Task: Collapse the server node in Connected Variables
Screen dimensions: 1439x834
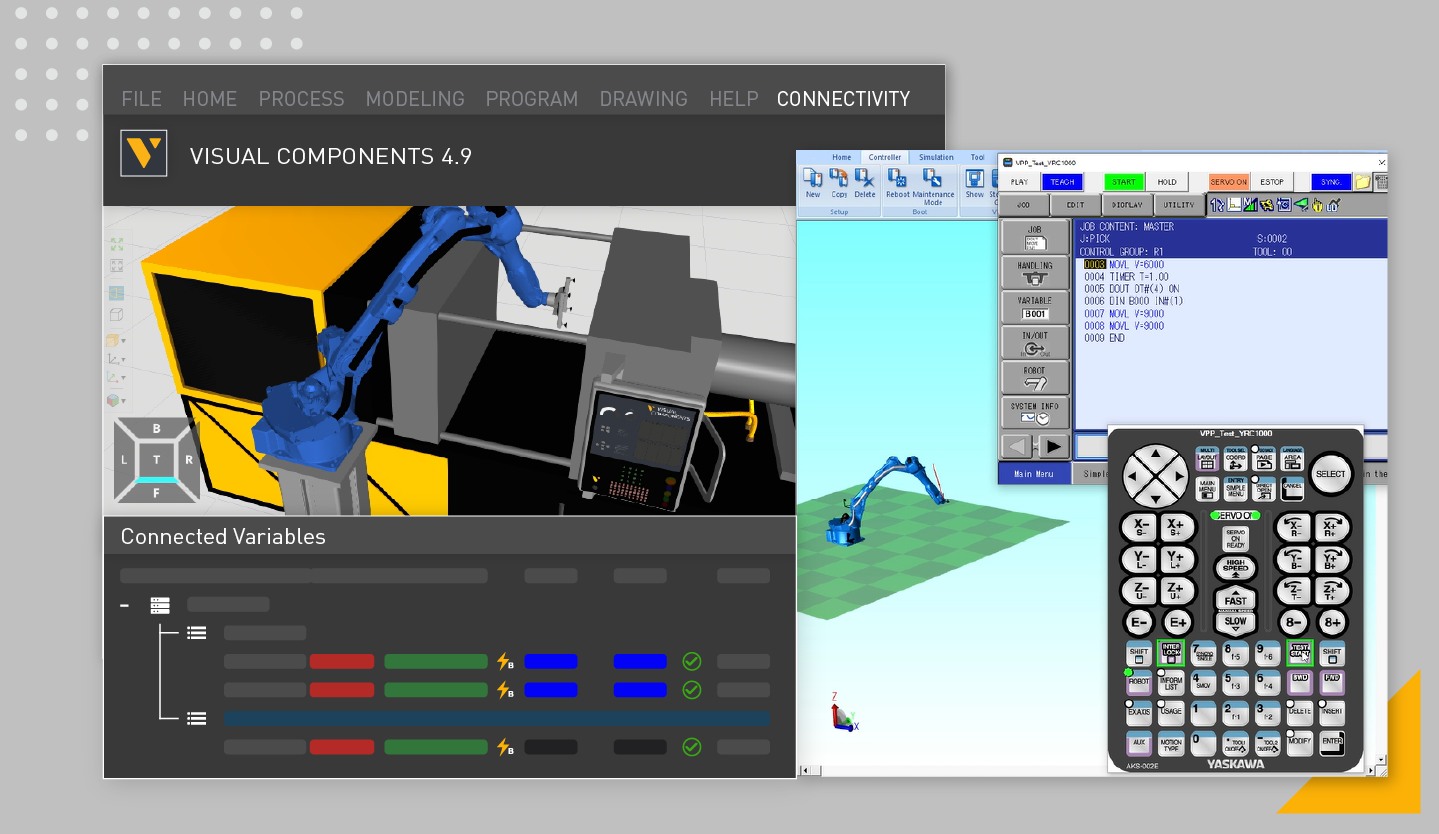Action: tap(124, 605)
